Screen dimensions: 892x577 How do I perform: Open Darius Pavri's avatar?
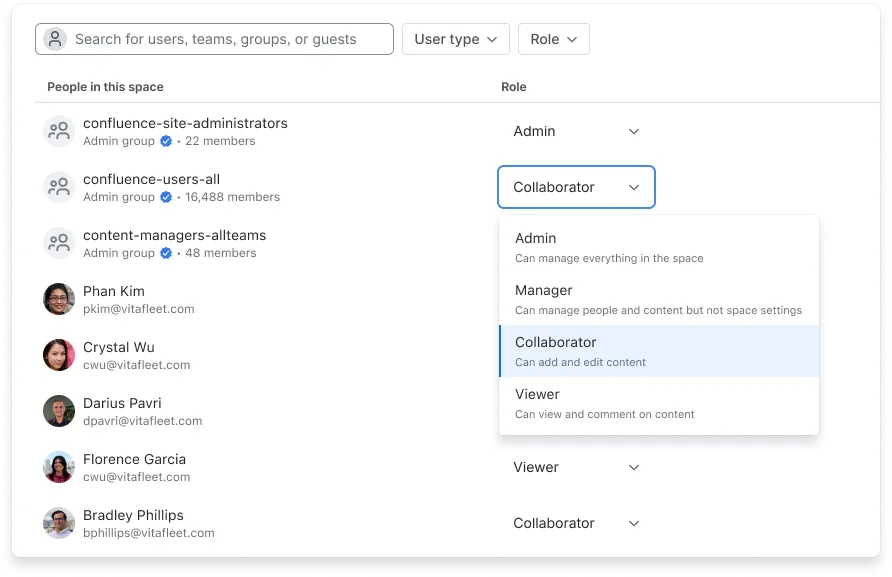tap(59, 411)
